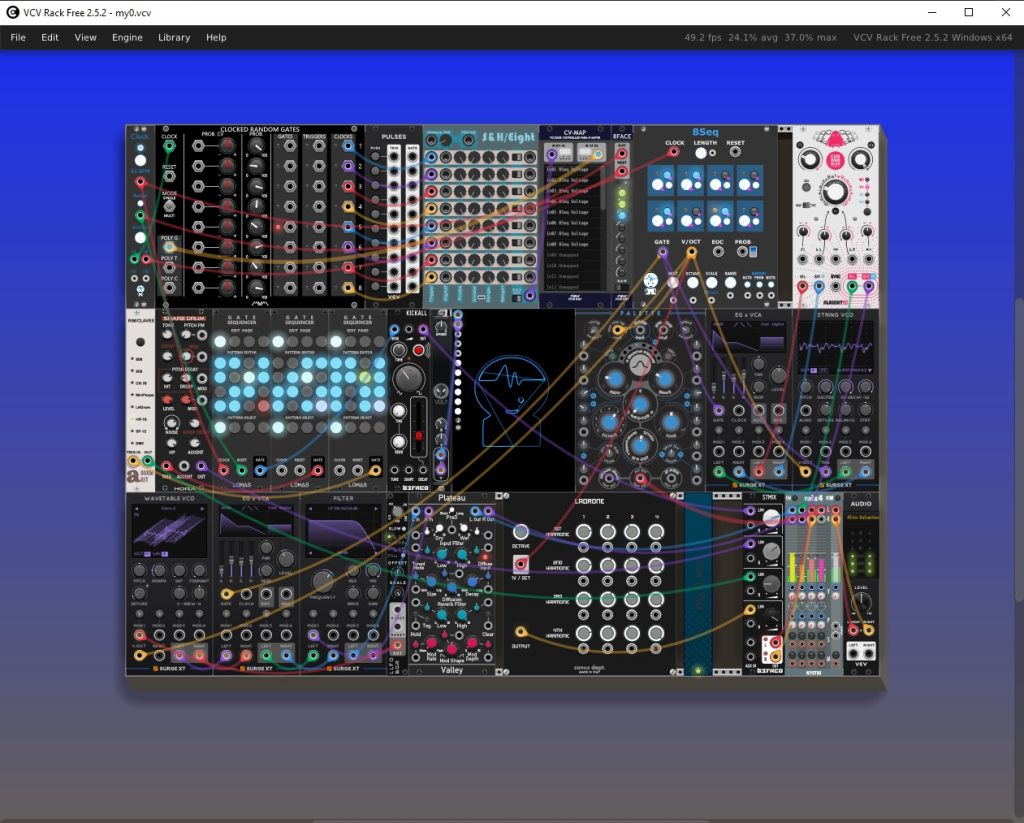Click the 8Seq OCTAVE knob

pyautogui.click(x=692, y=283)
